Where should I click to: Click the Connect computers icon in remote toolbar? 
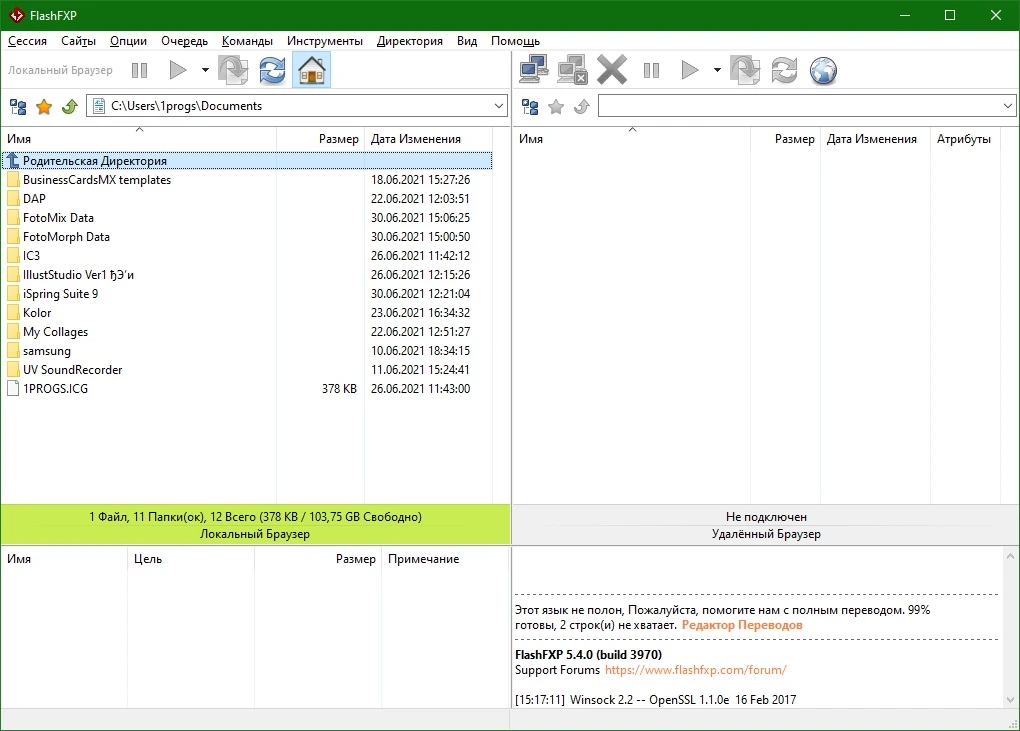coord(534,70)
